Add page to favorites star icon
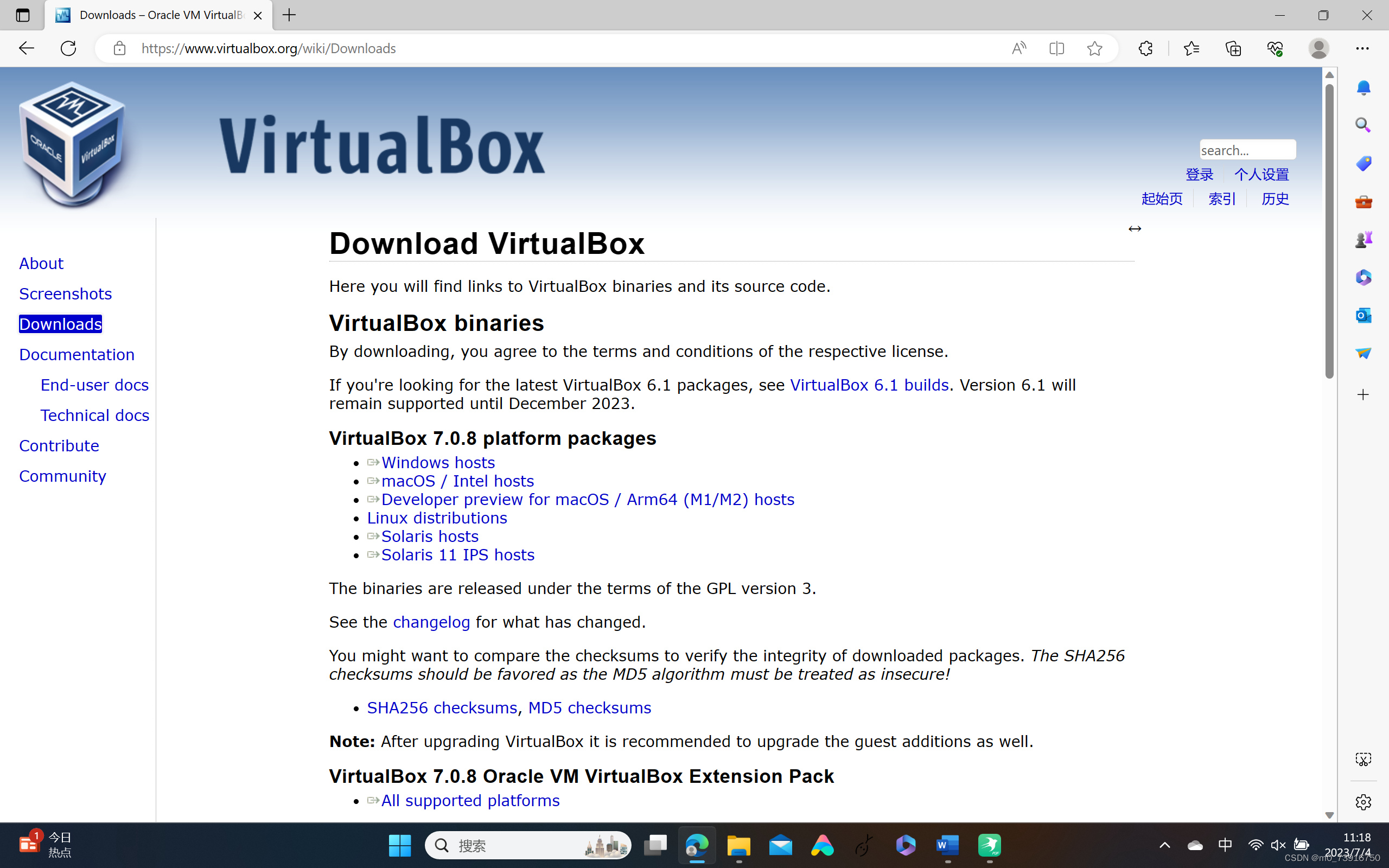This screenshot has width=1389, height=868. click(1094, 48)
